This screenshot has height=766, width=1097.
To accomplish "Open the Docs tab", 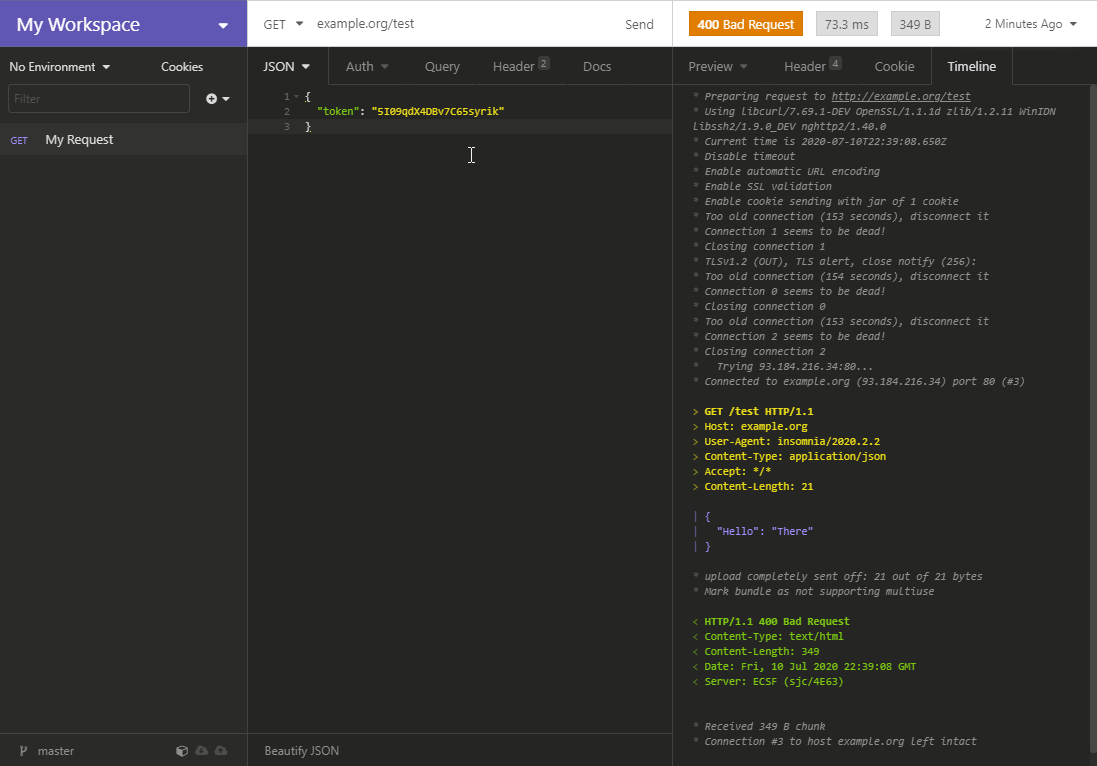I will pos(597,66).
